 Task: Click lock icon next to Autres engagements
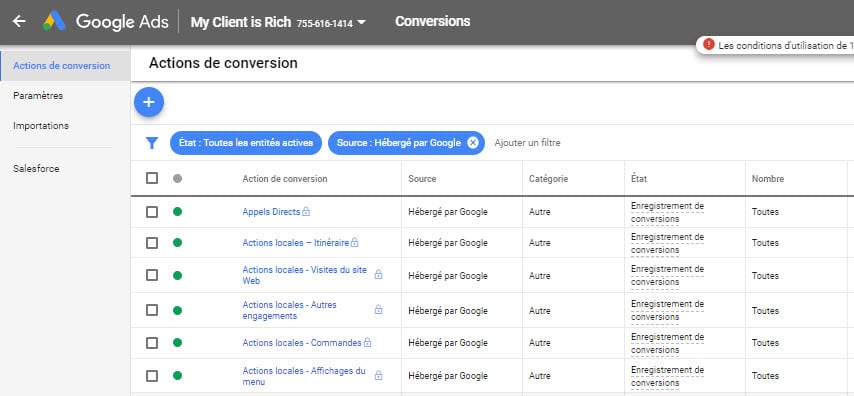pos(379,309)
